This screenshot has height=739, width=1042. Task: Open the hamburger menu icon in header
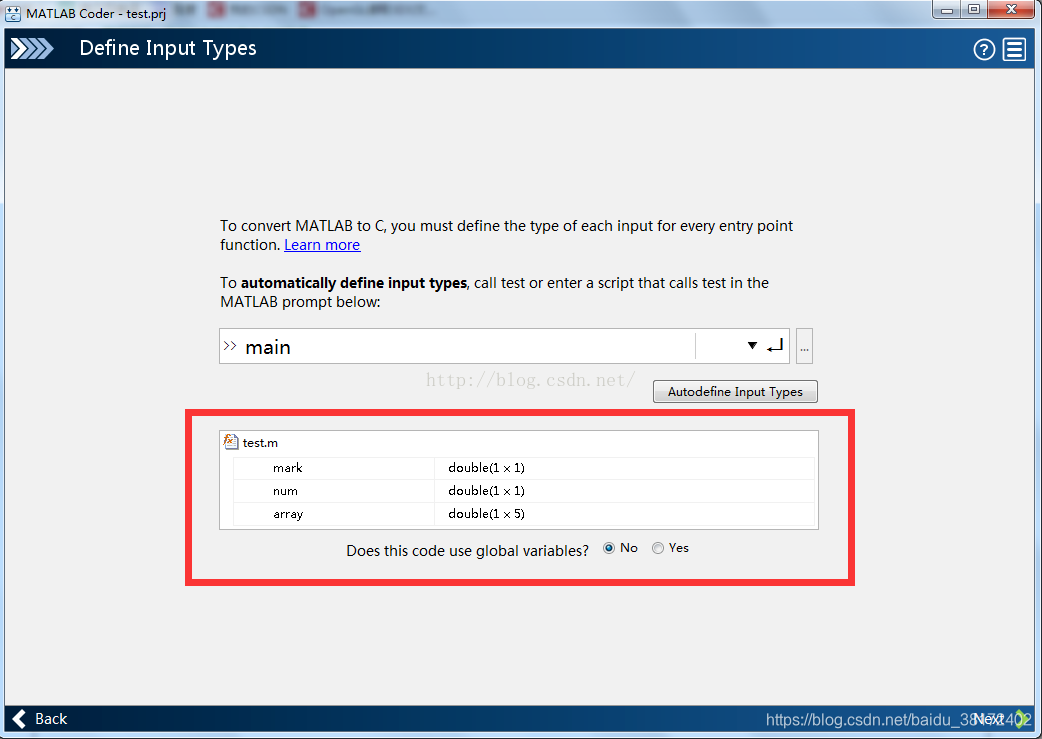(1015, 49)
